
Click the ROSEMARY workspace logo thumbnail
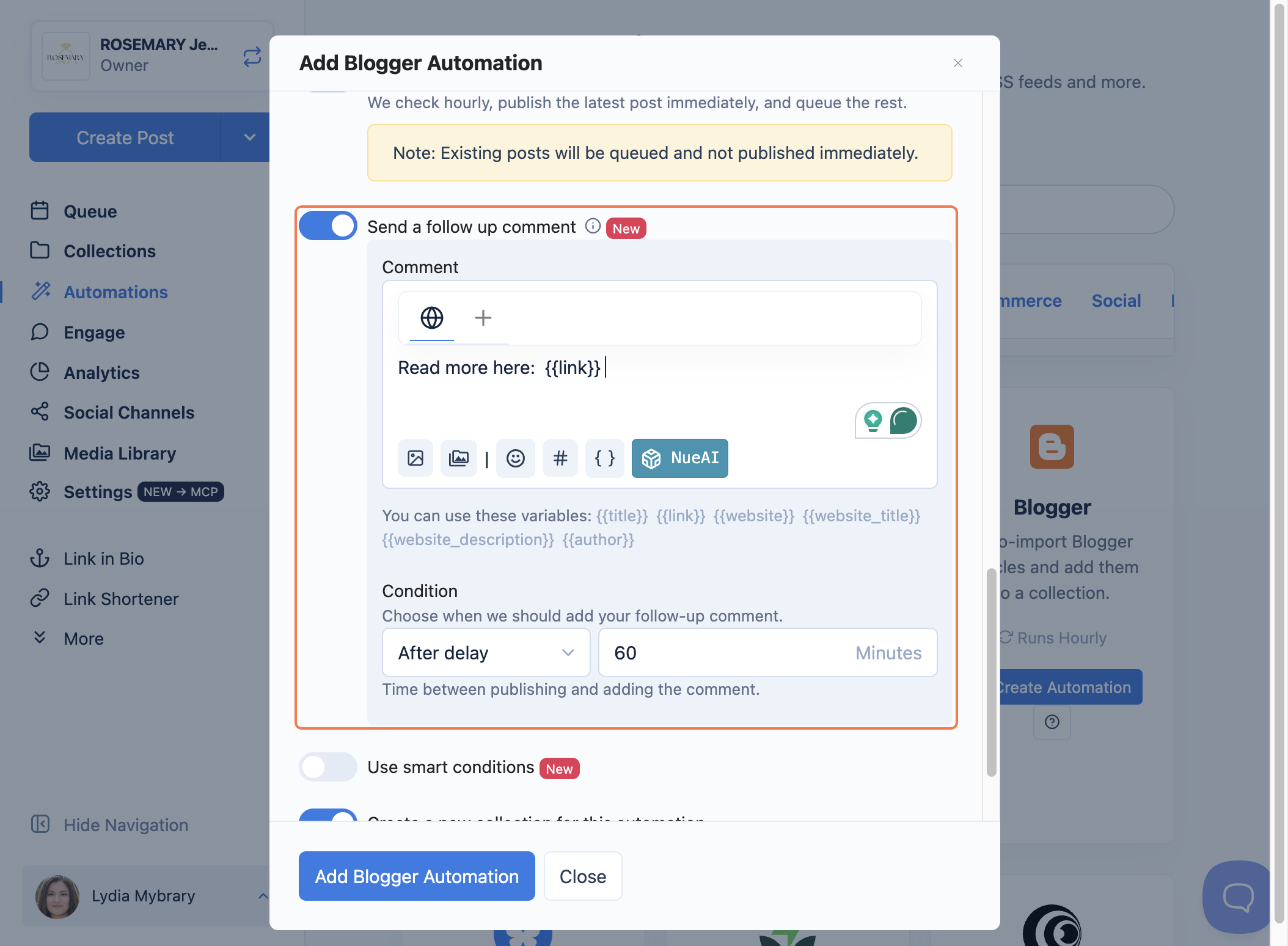66,56
